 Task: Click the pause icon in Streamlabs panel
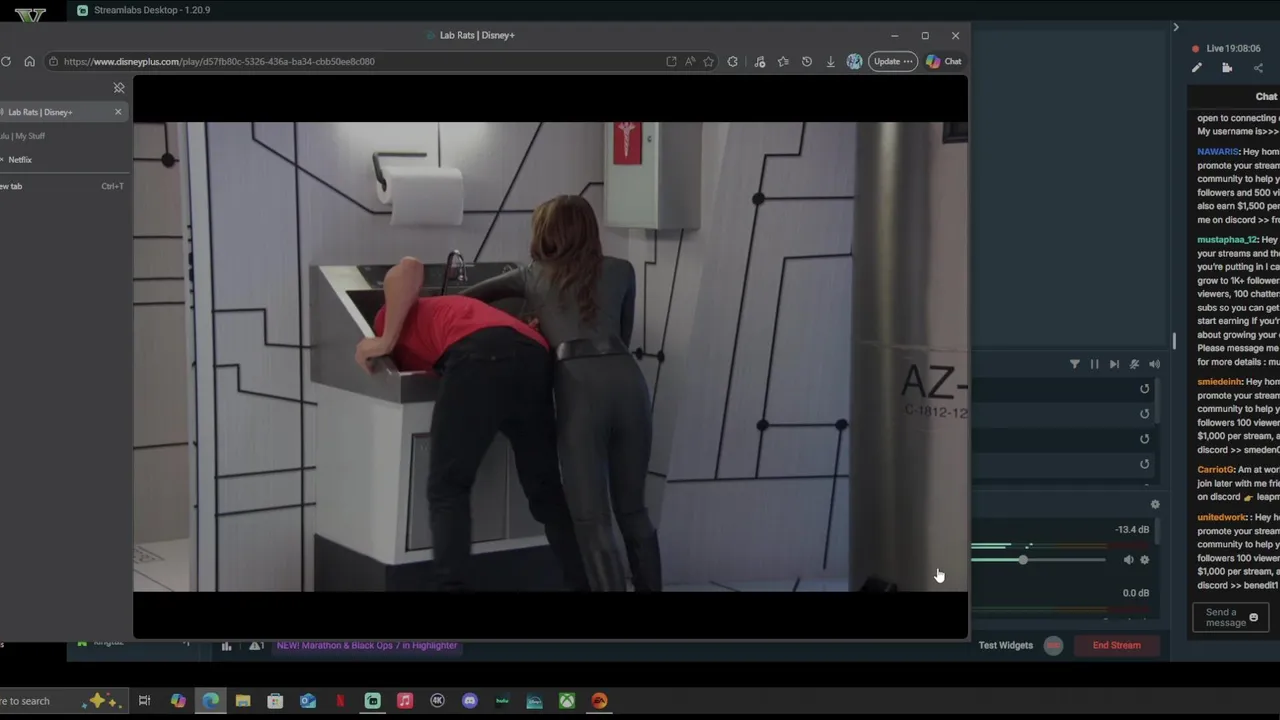(1094, 364)
